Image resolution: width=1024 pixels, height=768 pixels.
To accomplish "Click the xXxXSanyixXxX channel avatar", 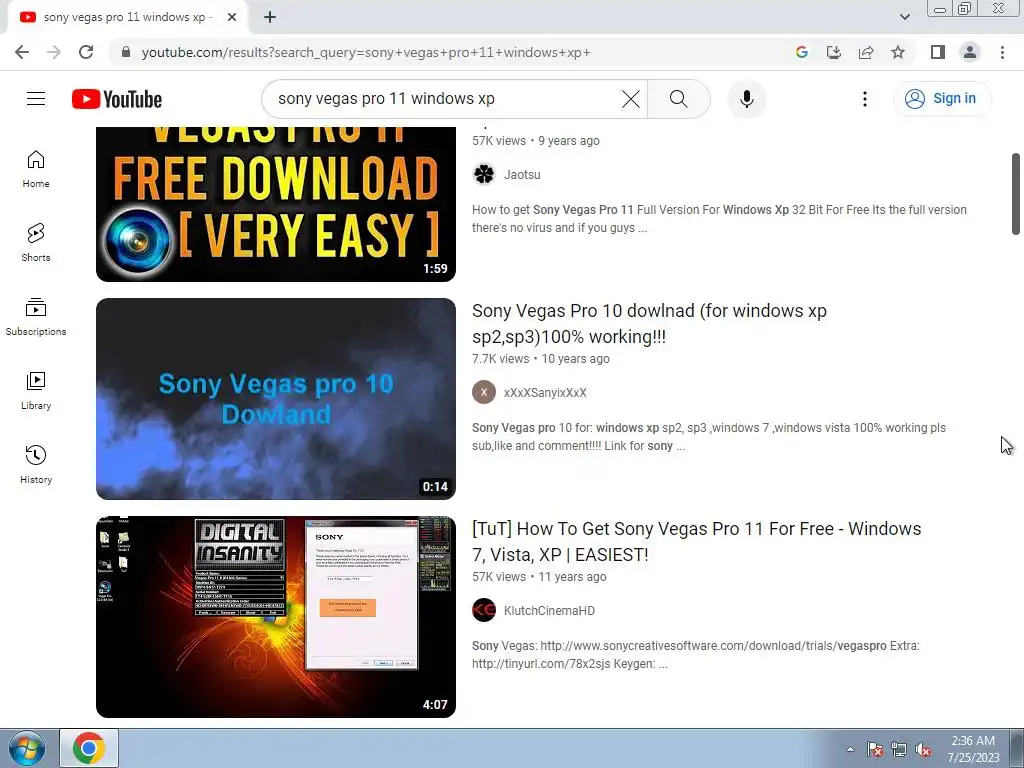I will click(x=484, y=392).
